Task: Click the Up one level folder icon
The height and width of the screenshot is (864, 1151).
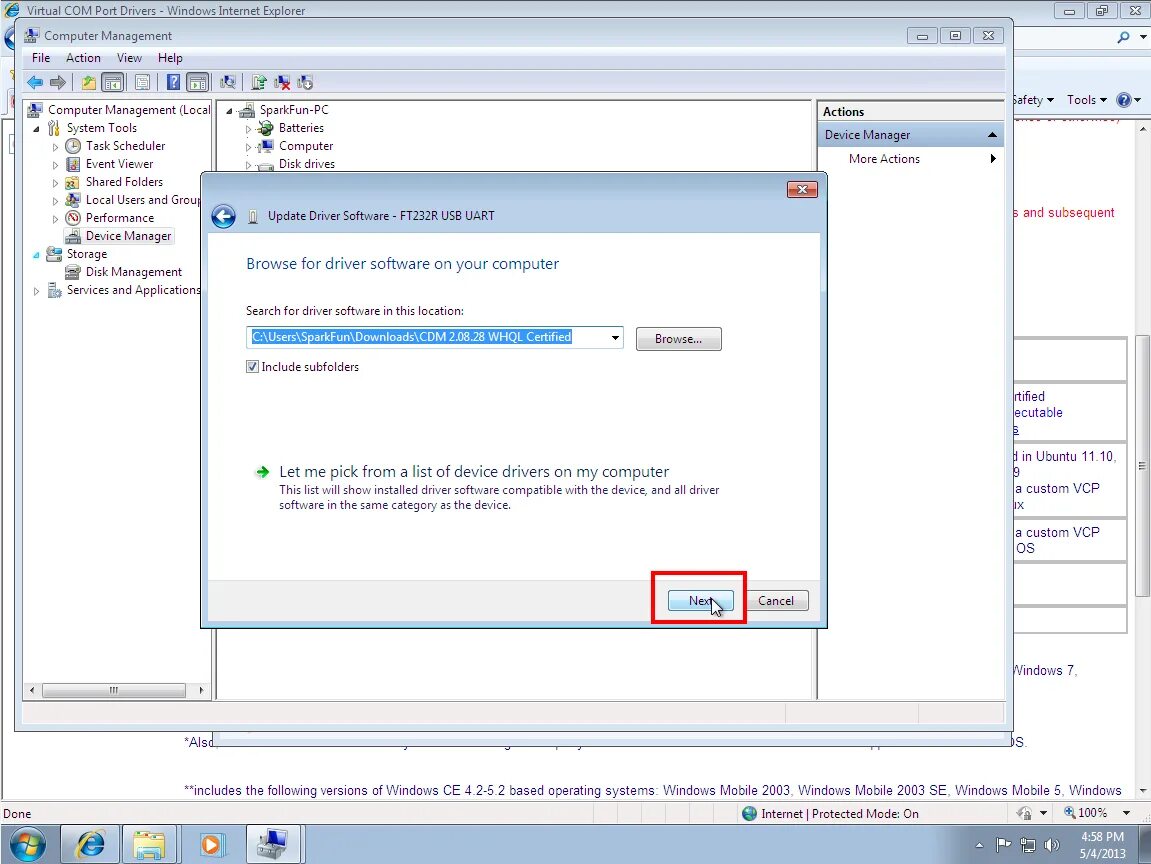Action: point(89,82)
